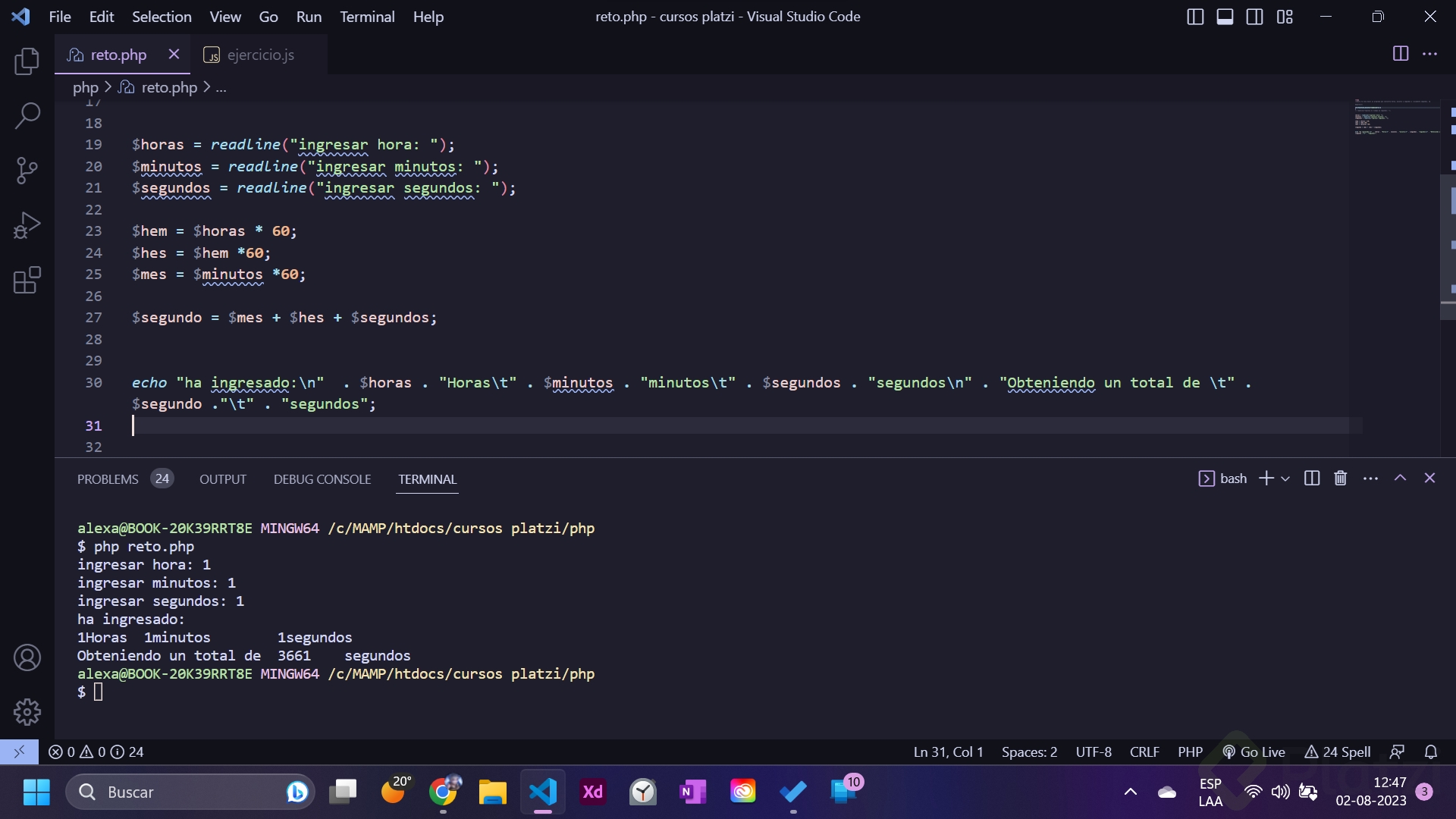
Task: Click Ln 31, Col 1 status item
Action: point(948,752)
